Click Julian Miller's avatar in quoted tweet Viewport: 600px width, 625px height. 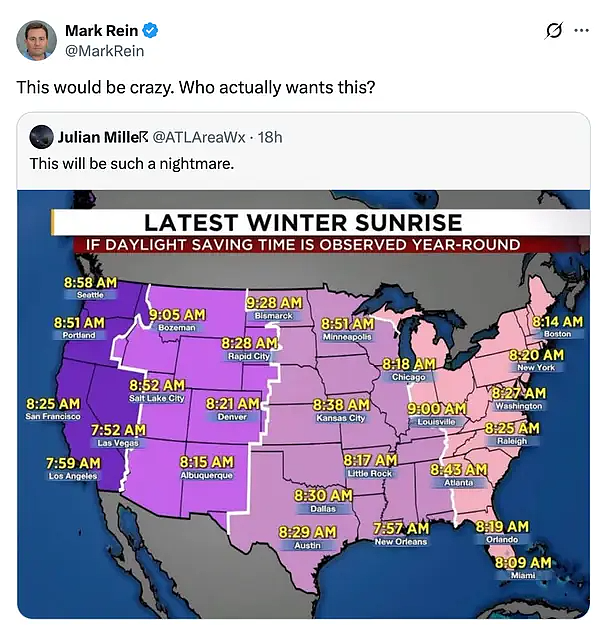pyautogui.click(x=41, y=137)
